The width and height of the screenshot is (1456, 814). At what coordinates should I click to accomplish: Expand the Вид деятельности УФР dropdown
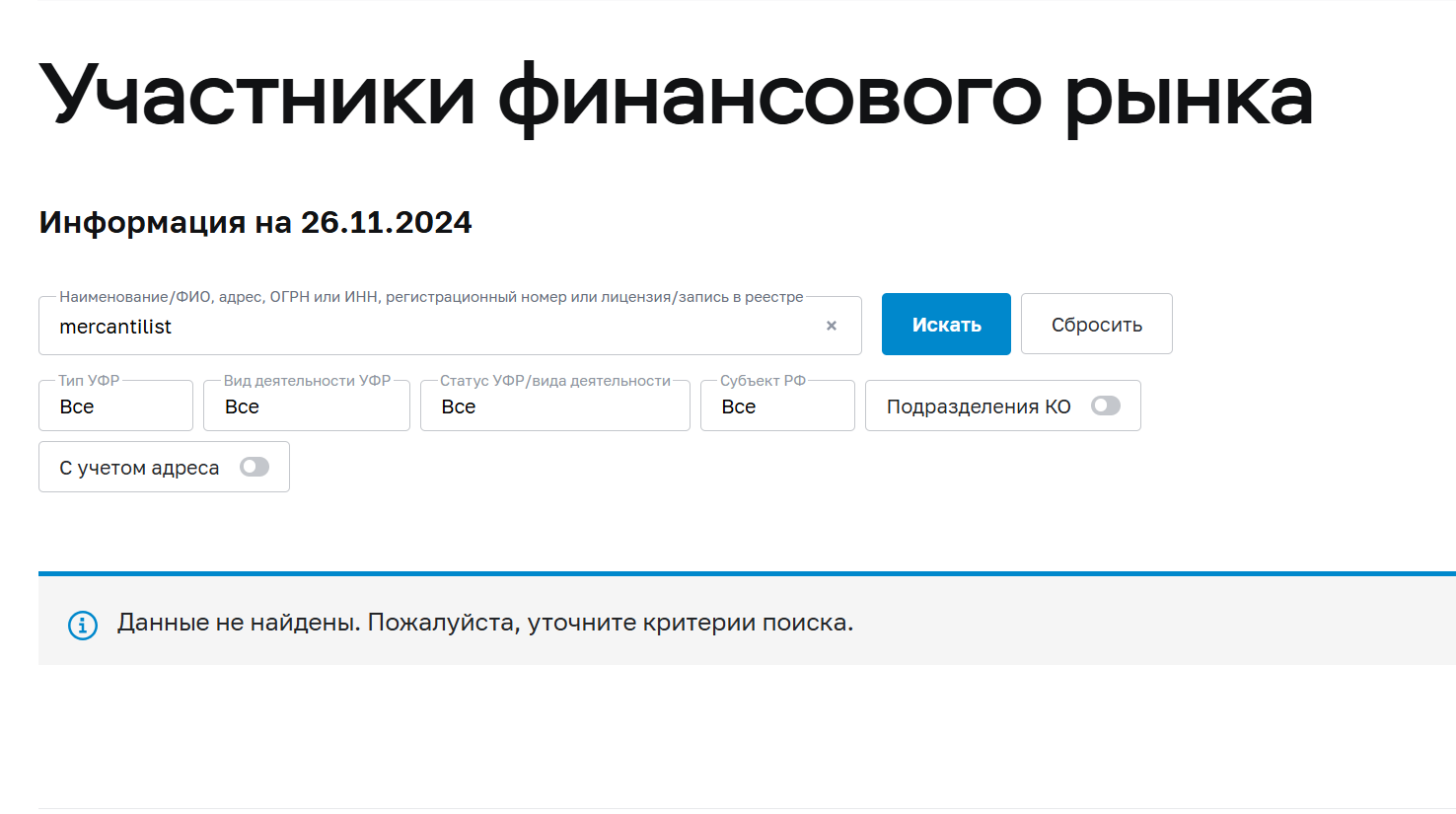coord(307,407)
